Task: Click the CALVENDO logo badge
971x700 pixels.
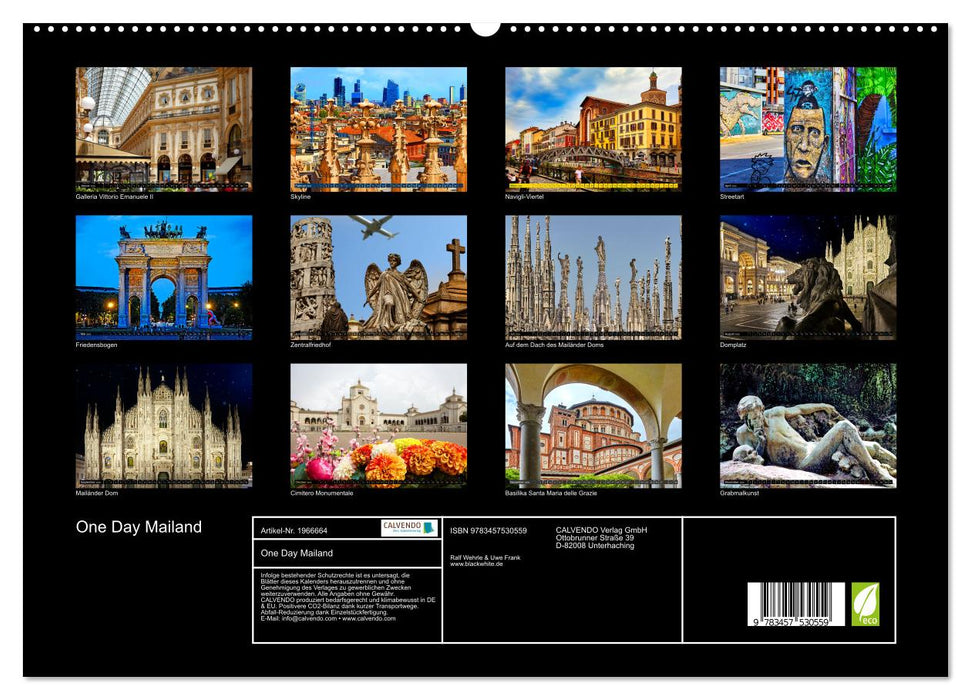Action: click(408, 528)
